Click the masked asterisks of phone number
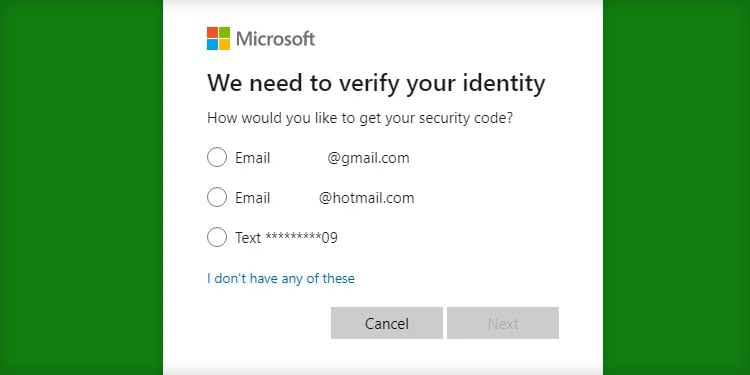This screenshot has height=375, width=750. coord(293,236)
